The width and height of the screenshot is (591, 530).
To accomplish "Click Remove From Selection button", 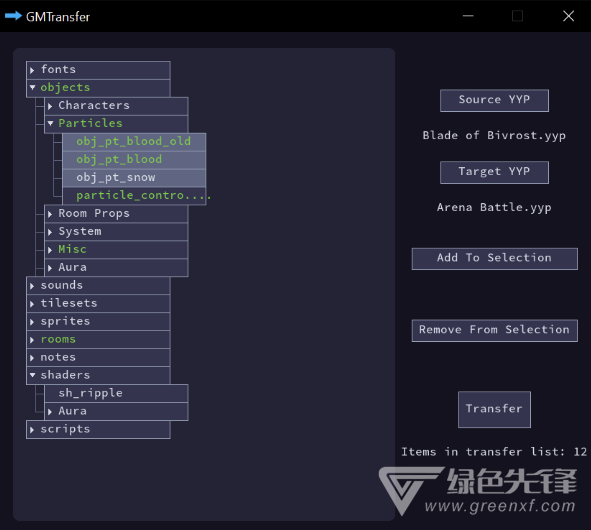I will point(495,331).
